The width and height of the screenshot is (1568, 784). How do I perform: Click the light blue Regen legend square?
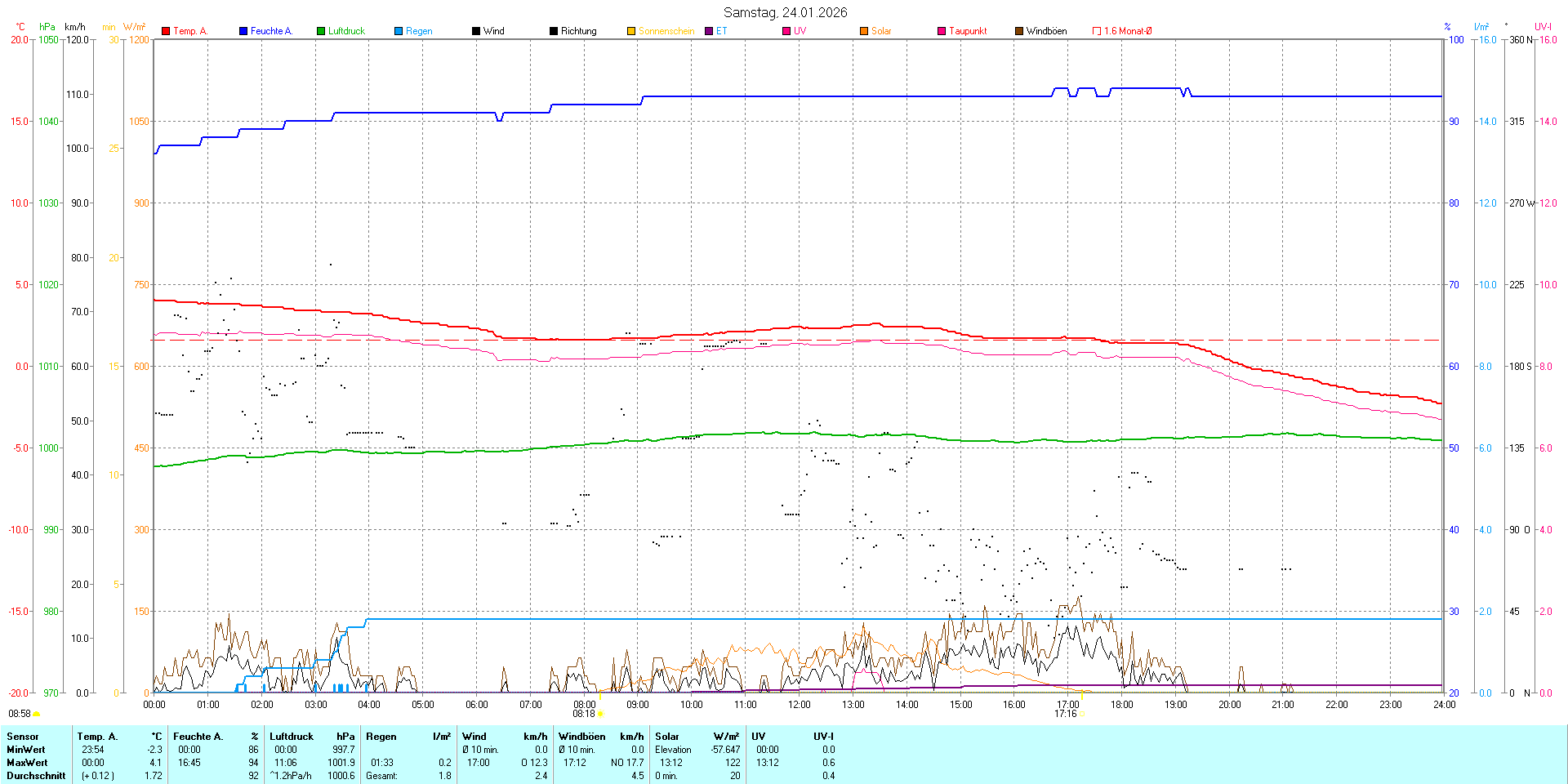tap(399, 31)
